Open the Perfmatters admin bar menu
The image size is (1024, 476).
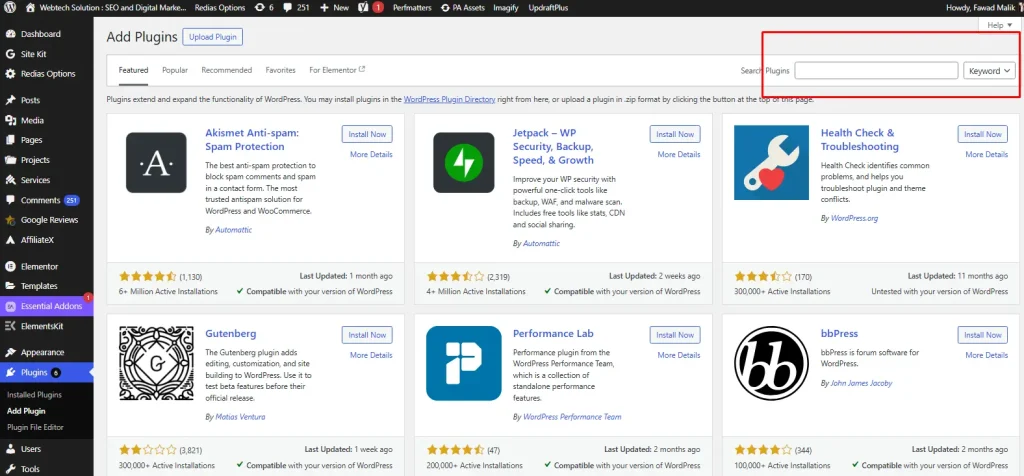[x=412, y=8]
